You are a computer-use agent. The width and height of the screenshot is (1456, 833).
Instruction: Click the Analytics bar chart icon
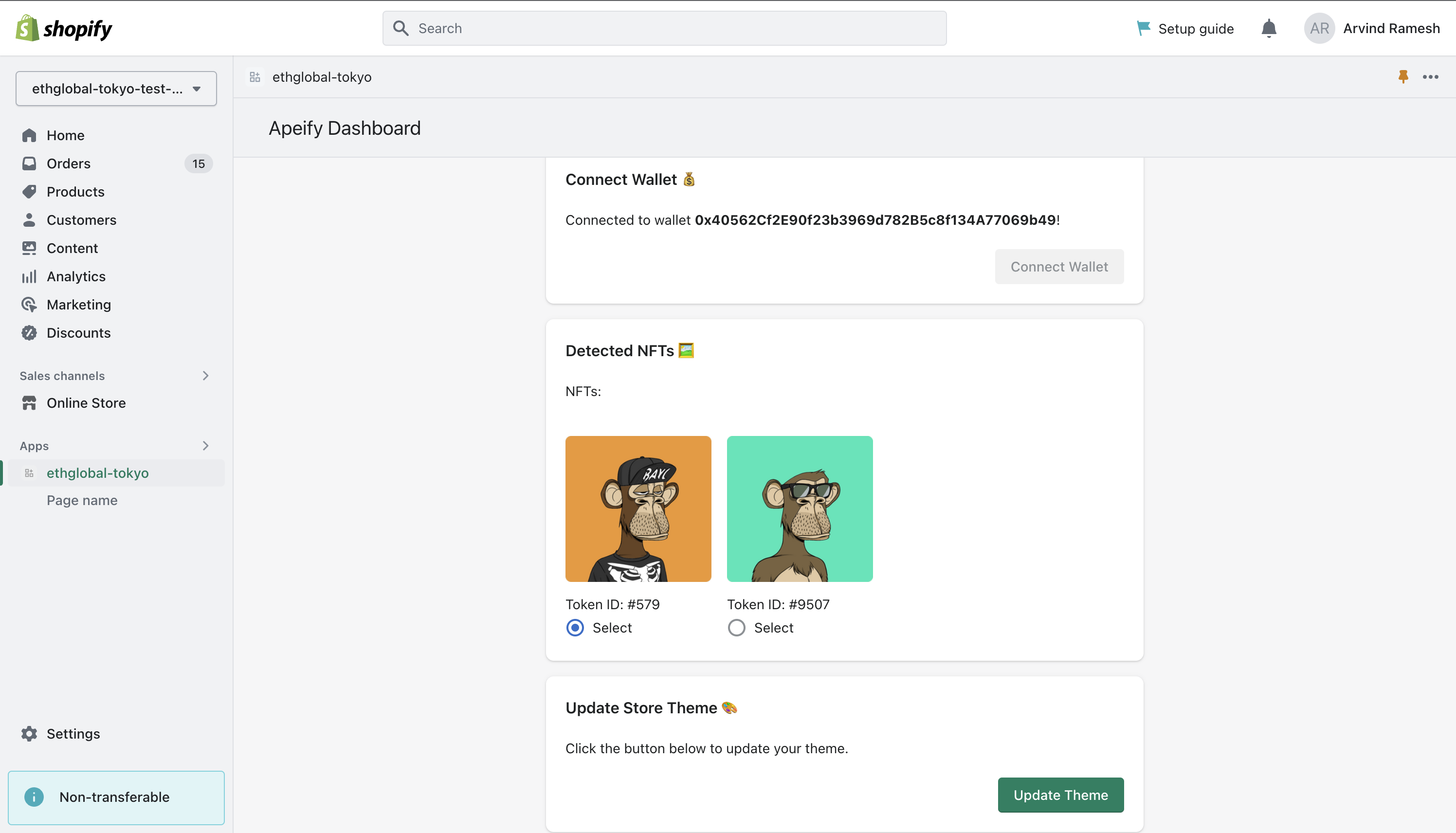pyautogui.click(x=29, y=276)
